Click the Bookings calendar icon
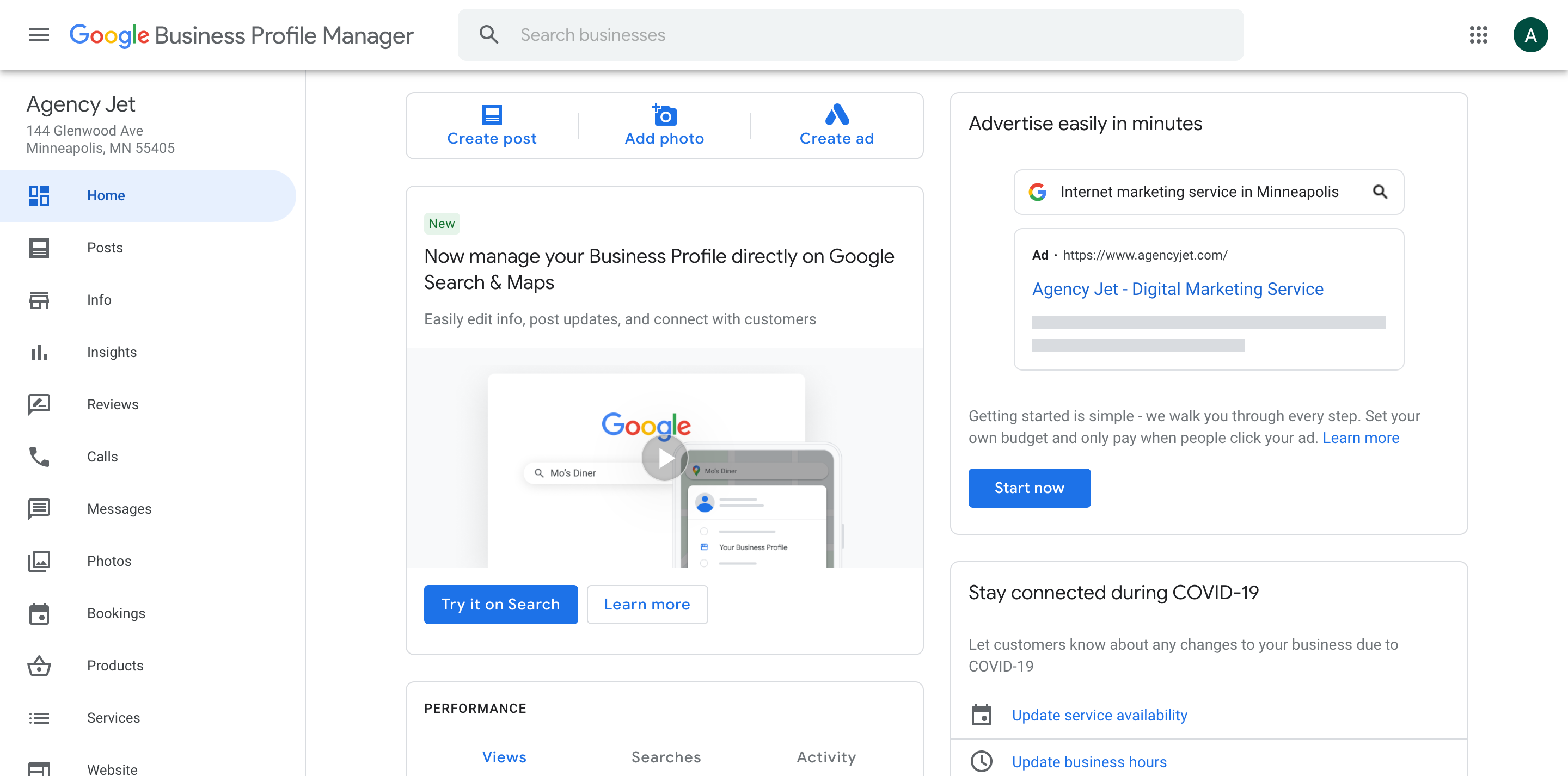Viewport: 1568px width, 776px height. [x=39, y=613]
